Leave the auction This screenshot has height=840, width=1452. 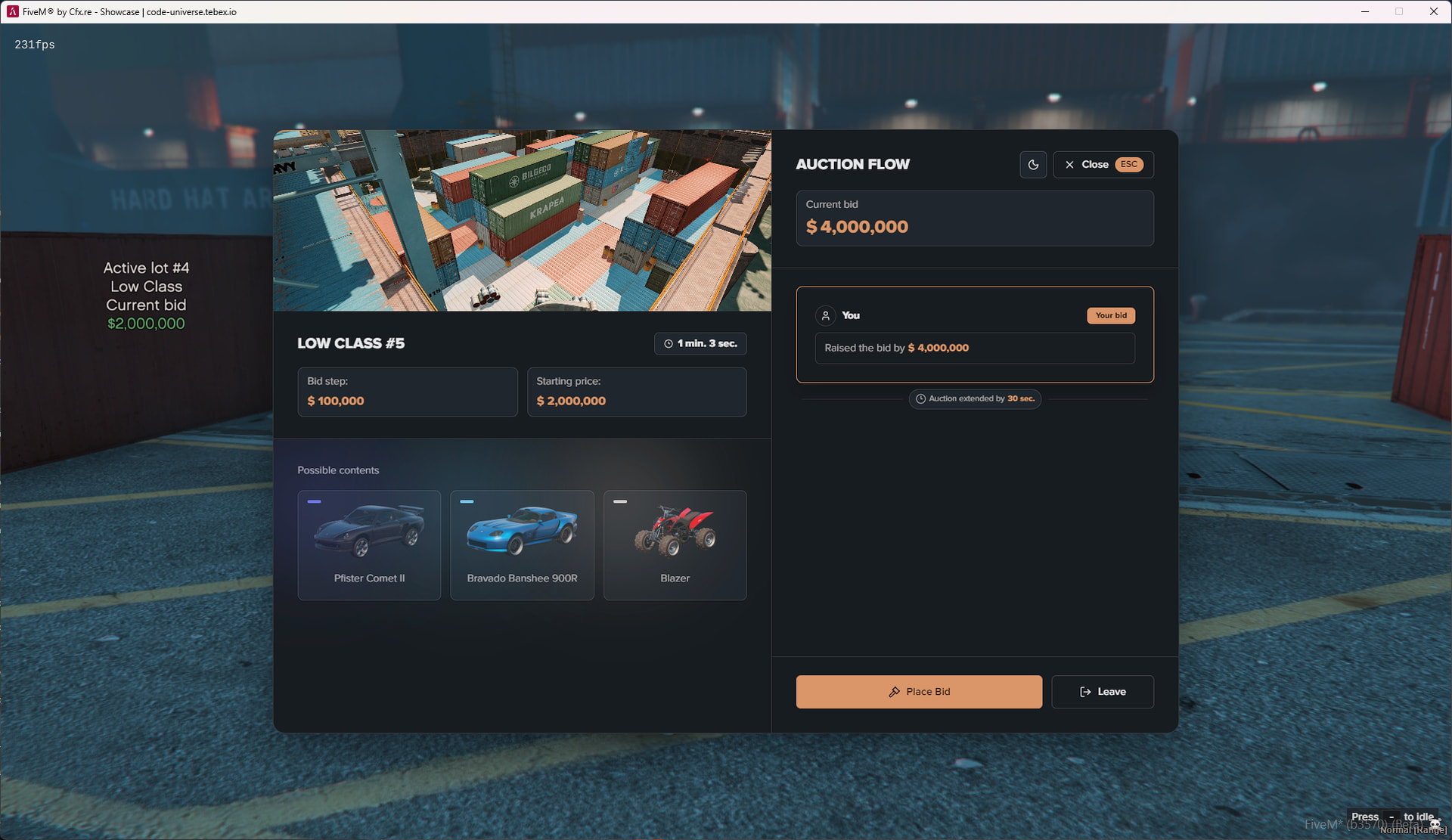click(x=1103, y=692)
